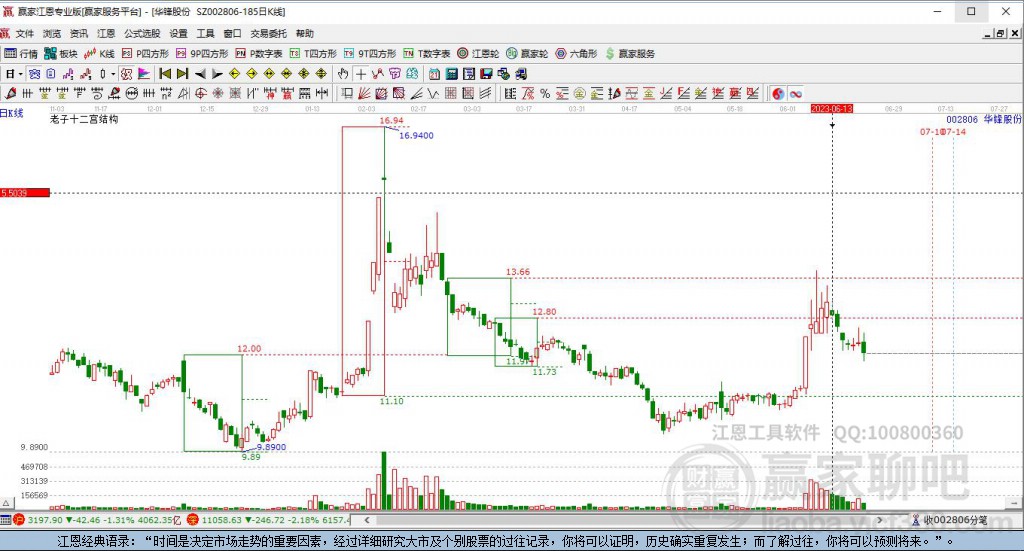Click the floppy disk save icon
1024x551 pixels.
[487, 74]
